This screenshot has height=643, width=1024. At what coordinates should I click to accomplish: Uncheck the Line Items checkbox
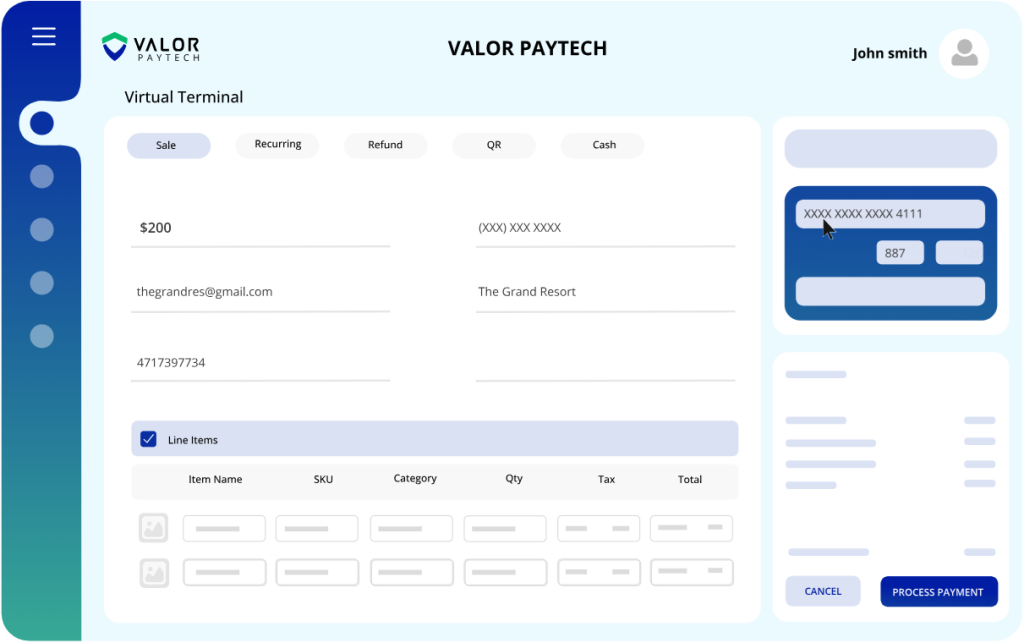148,439
